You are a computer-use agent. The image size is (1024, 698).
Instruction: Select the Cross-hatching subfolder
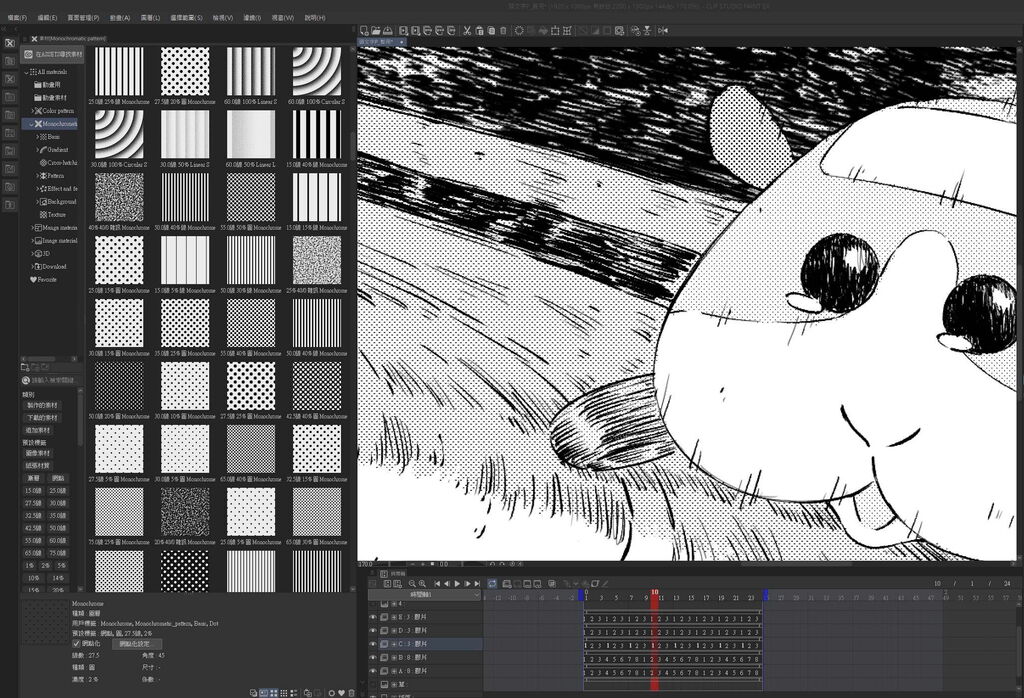[58, 163]
